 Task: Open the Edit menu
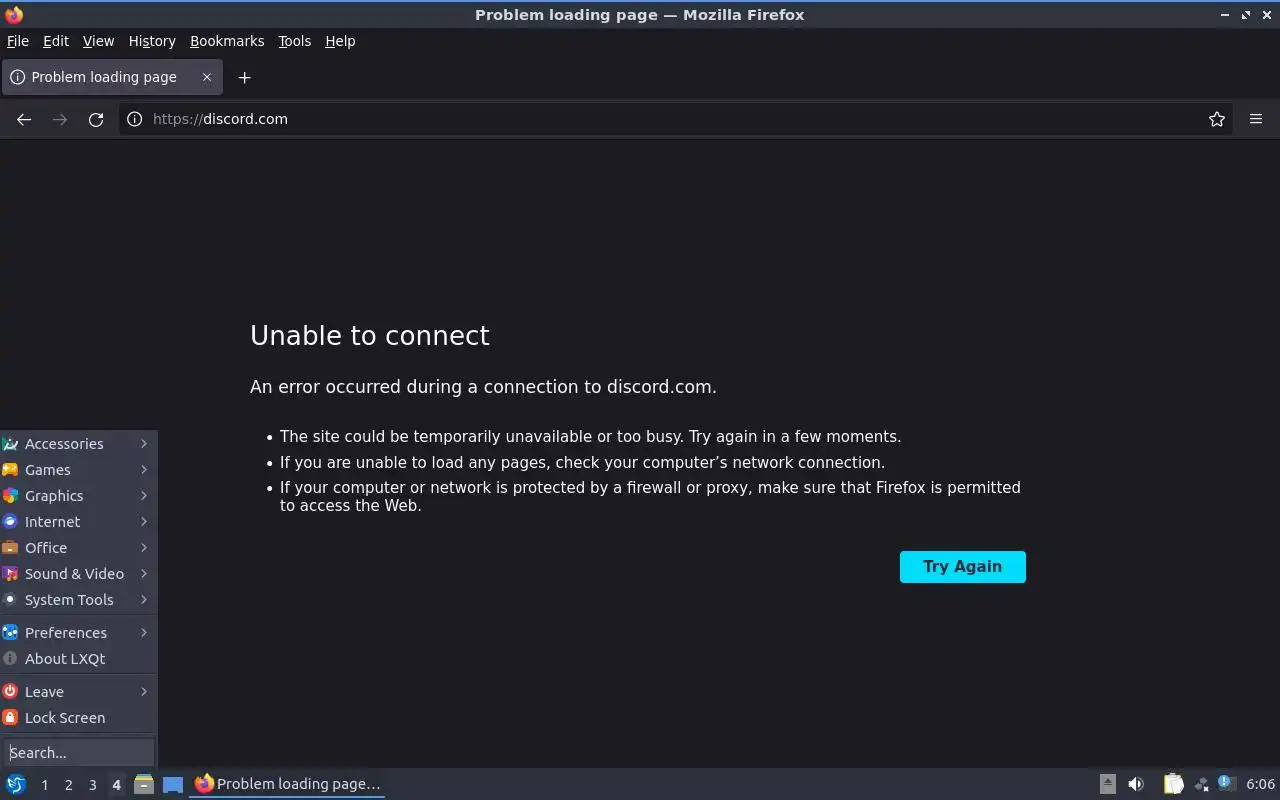coord(56,41)
